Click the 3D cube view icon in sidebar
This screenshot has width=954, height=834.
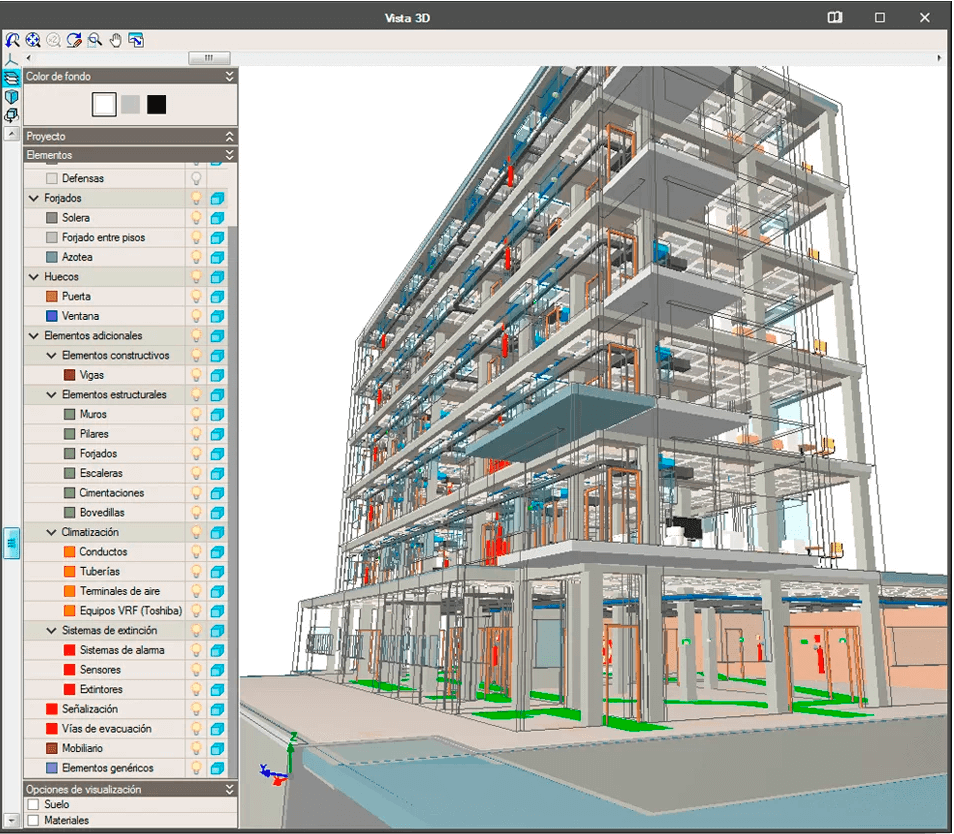point(11,97)
